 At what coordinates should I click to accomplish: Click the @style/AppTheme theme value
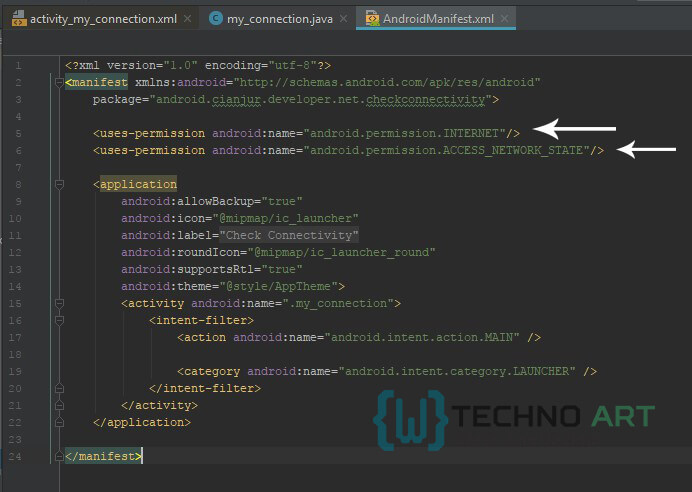coord(279,286)
